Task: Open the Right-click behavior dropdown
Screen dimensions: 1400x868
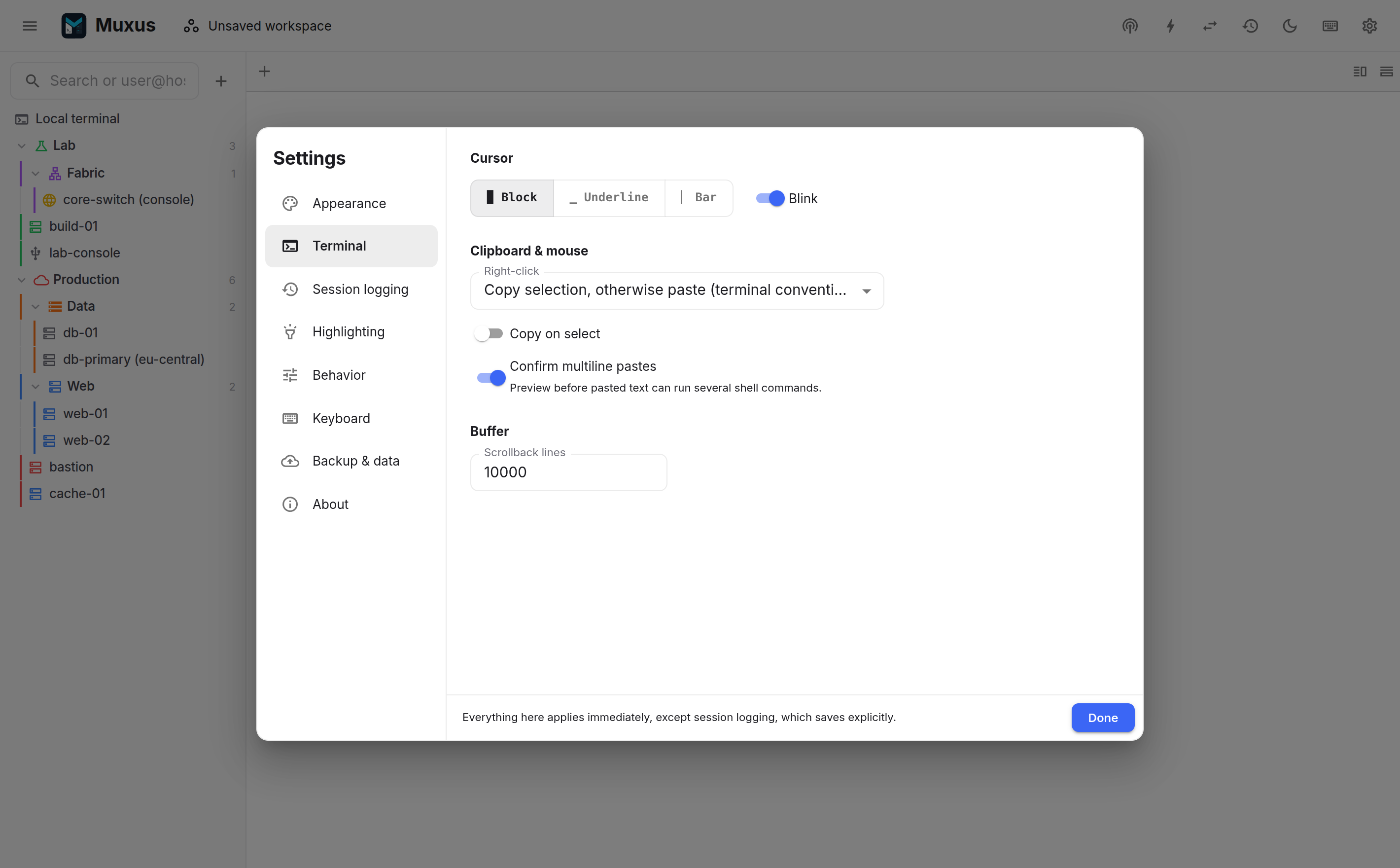Action: point(677,290)
